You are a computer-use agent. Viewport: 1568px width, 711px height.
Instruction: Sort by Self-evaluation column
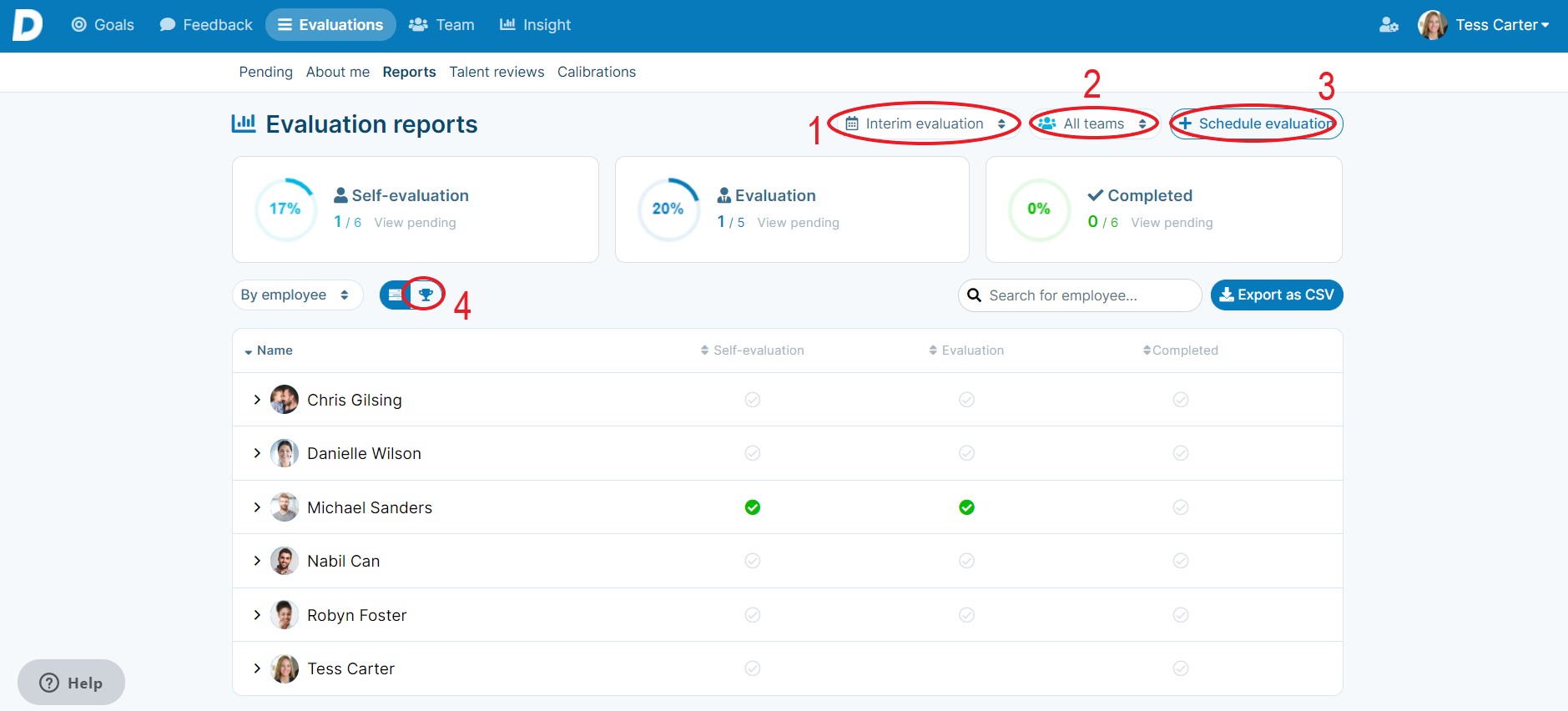click(x=752, y=350)
